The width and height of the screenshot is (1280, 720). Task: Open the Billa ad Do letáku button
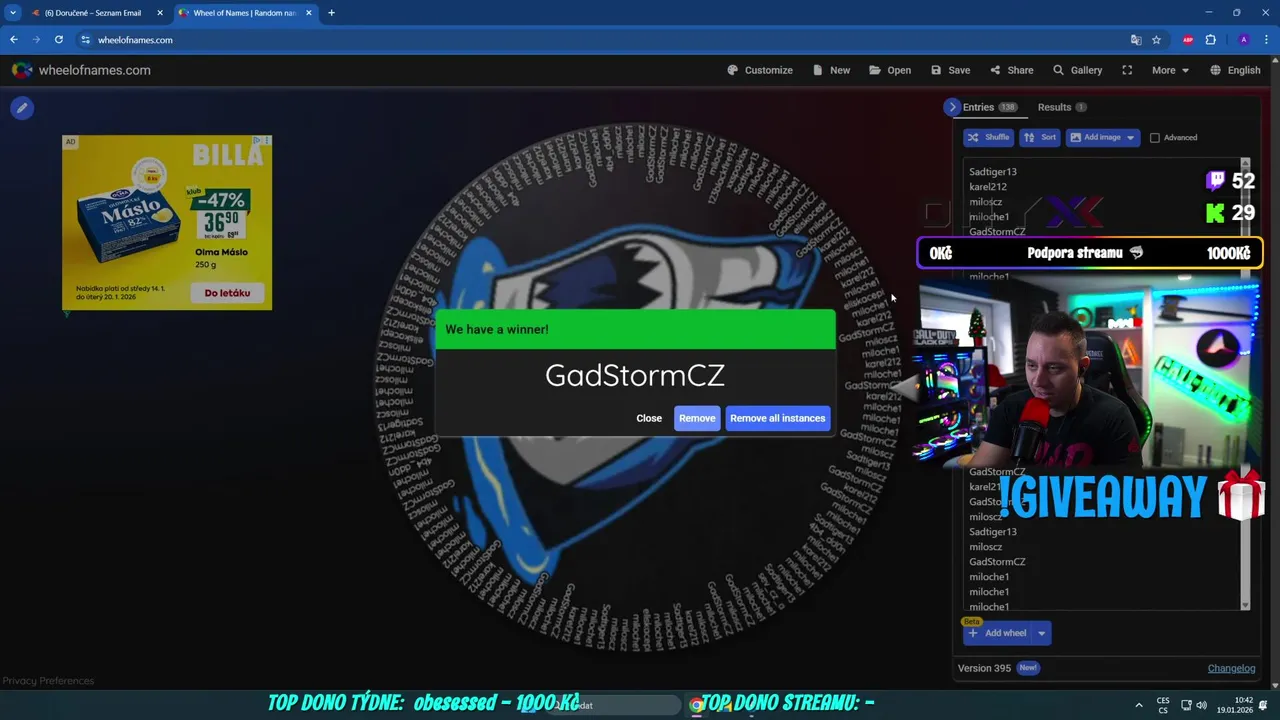point(227,293)
